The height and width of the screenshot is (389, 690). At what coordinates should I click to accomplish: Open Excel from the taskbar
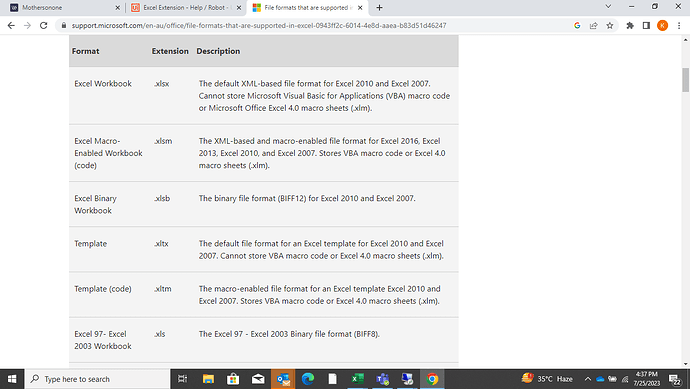point(357,379)
